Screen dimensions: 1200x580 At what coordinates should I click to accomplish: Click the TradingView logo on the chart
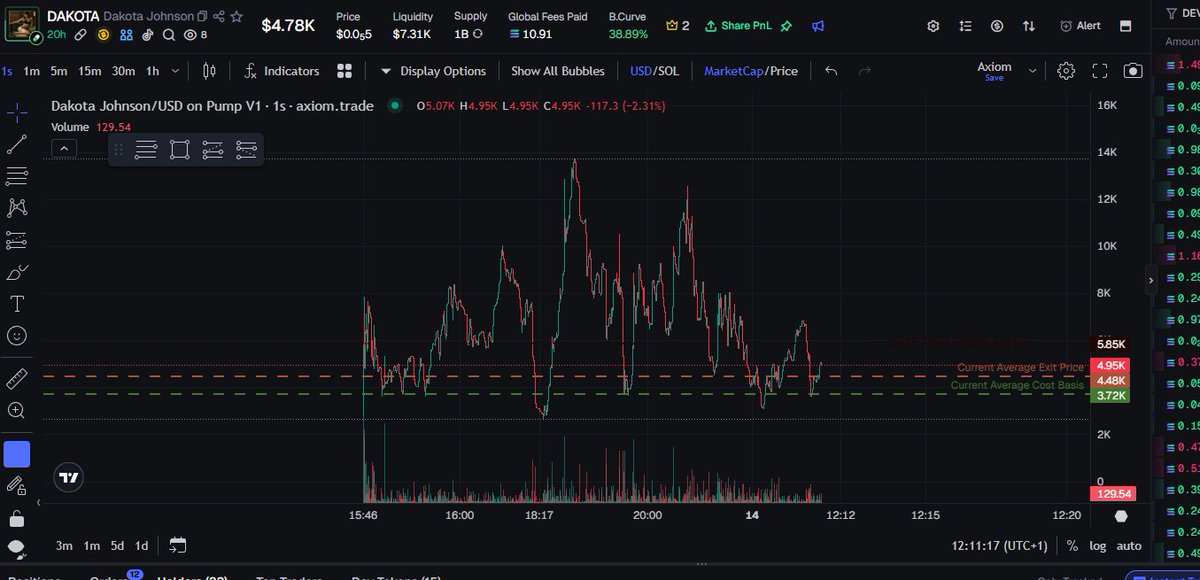point(68,479)
